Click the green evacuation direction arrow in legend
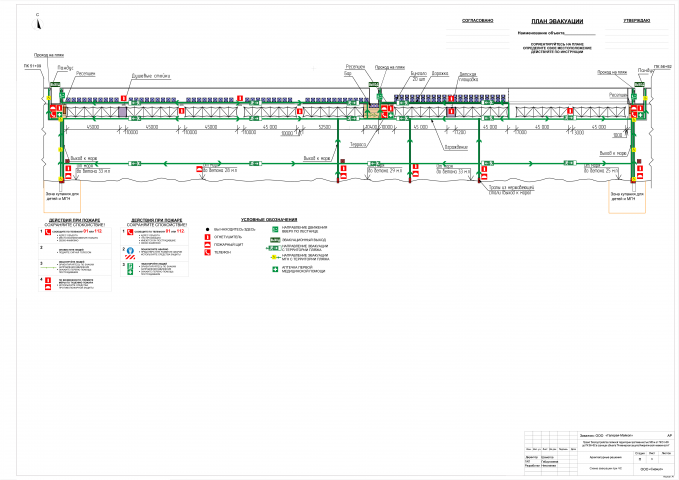 point(273,248)
